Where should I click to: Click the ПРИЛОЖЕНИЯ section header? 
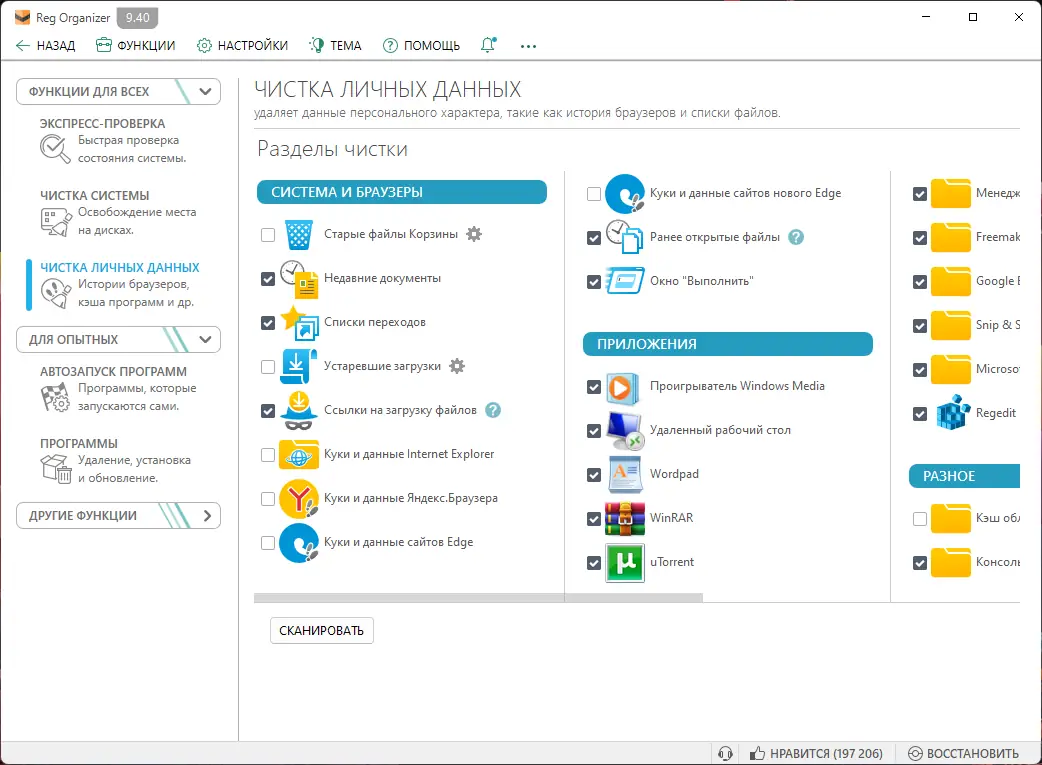(728, 344)
